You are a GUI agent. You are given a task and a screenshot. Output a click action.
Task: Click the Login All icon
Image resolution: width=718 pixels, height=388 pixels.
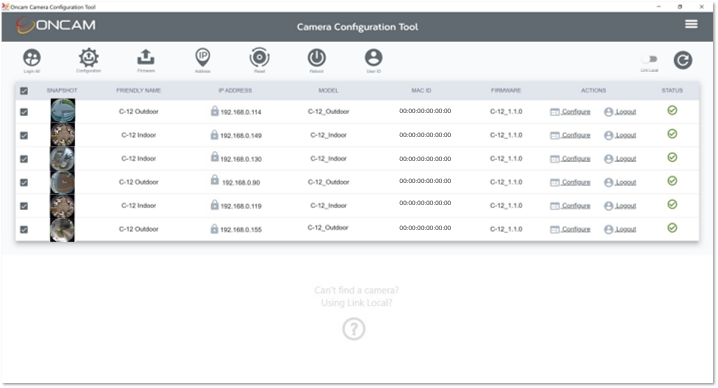(32, 58)
